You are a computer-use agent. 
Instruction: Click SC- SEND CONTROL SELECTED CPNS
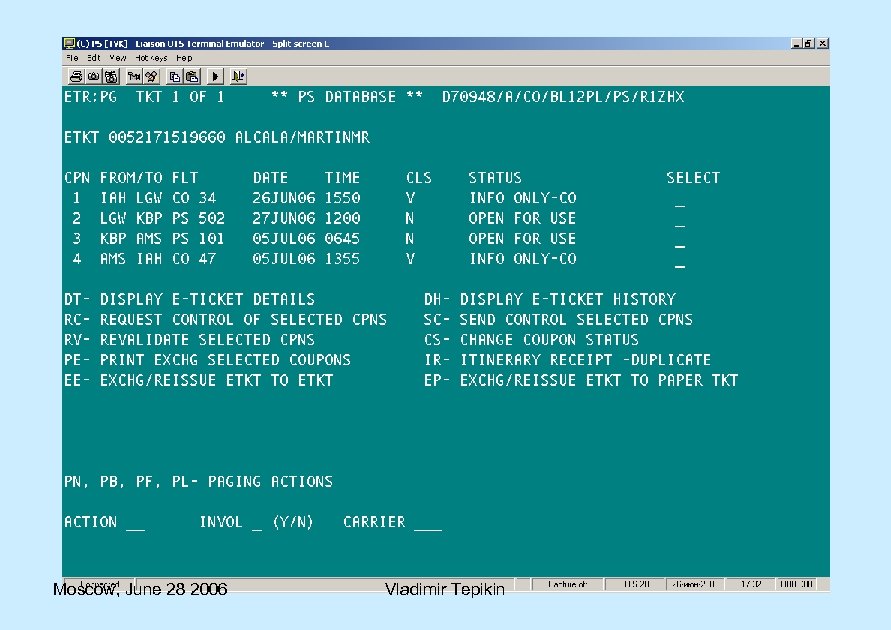click(x=558, y=320)
